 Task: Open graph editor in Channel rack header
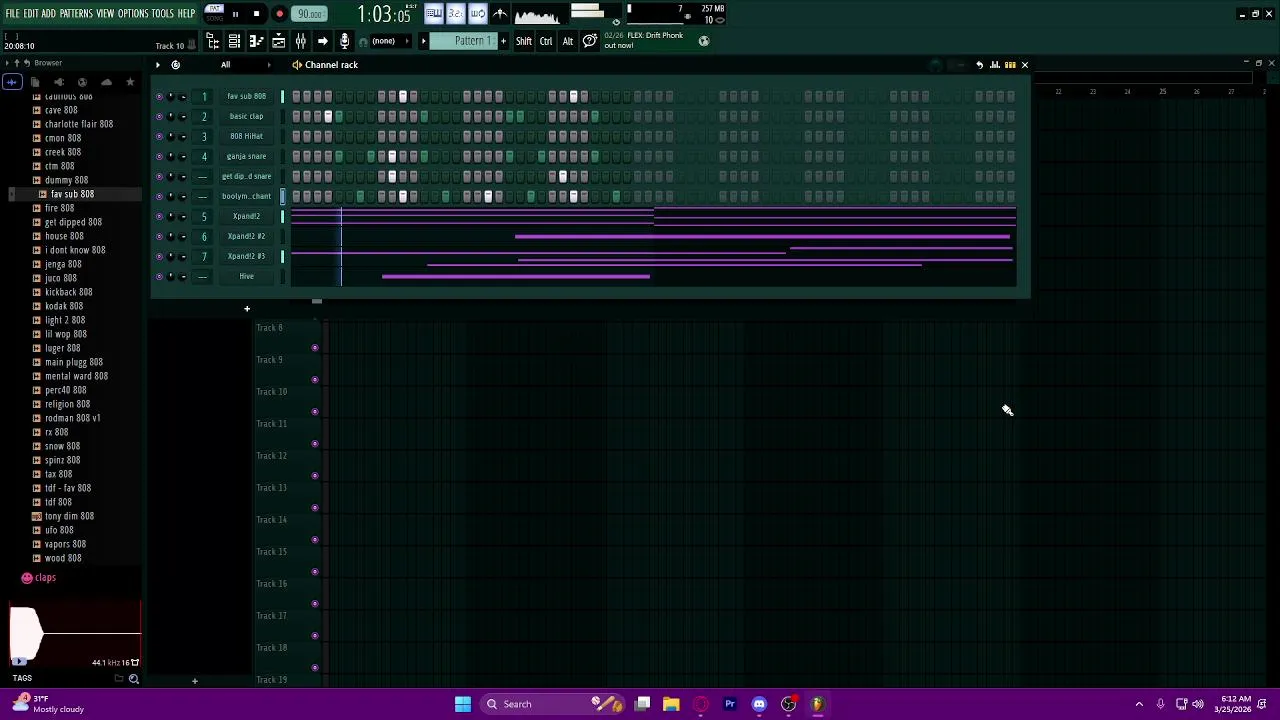[994, 65]
